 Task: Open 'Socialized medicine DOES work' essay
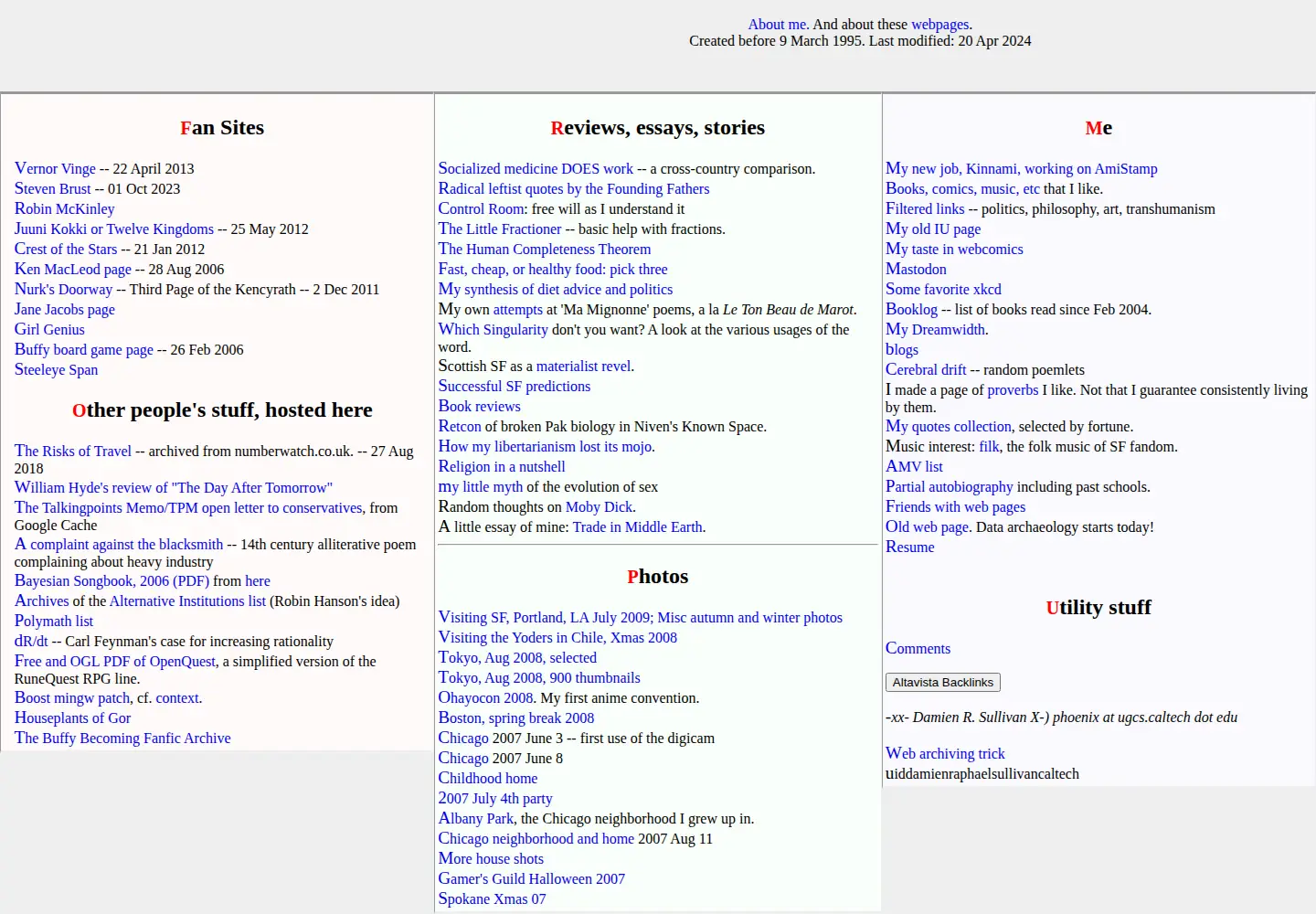click(x=536, y=168)
